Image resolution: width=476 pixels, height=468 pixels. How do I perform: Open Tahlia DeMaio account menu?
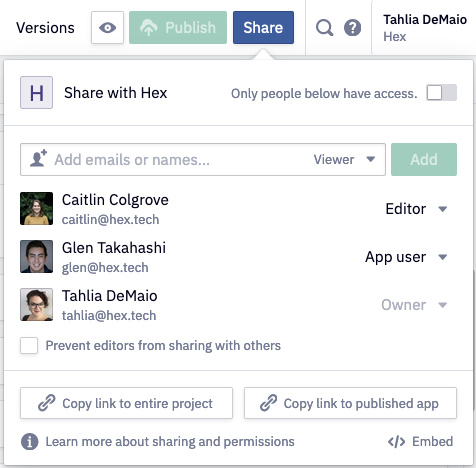(424, 28)
